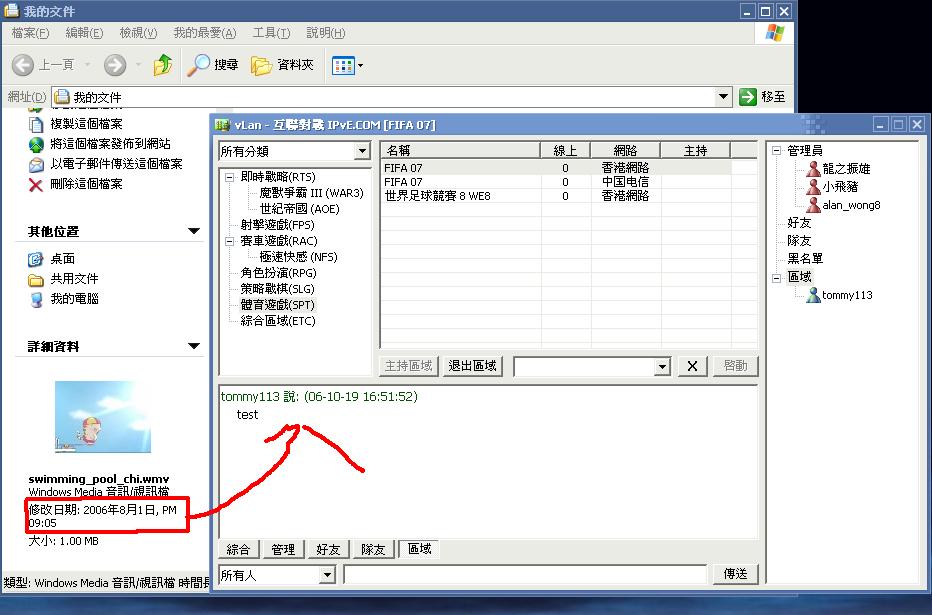Open the 所有分類 category dropdown in vLan
This screenshot has height=615, width=932.
pyautogui.click(x=362, y=152)
